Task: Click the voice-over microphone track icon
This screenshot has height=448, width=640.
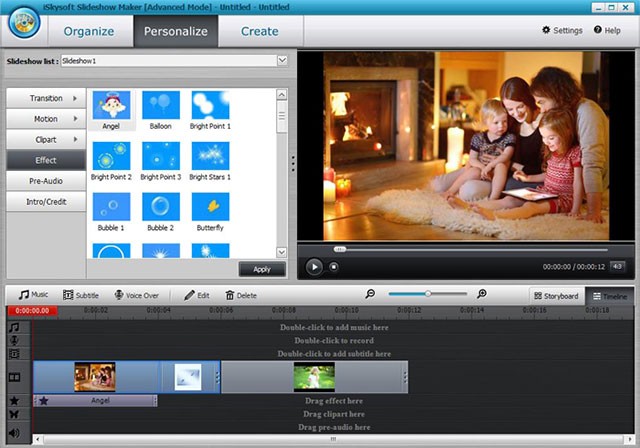Action: click(x=14, y=340)
